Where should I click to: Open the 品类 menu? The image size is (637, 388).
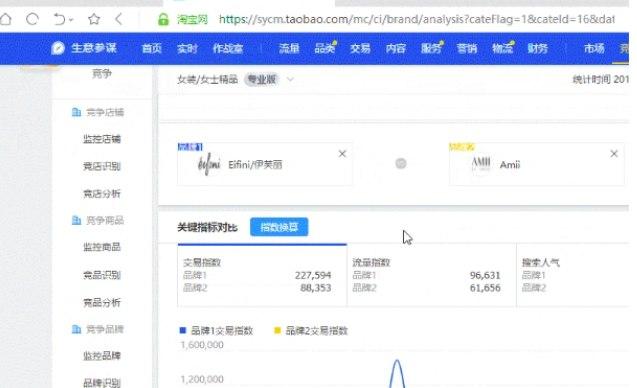point(325,49)
